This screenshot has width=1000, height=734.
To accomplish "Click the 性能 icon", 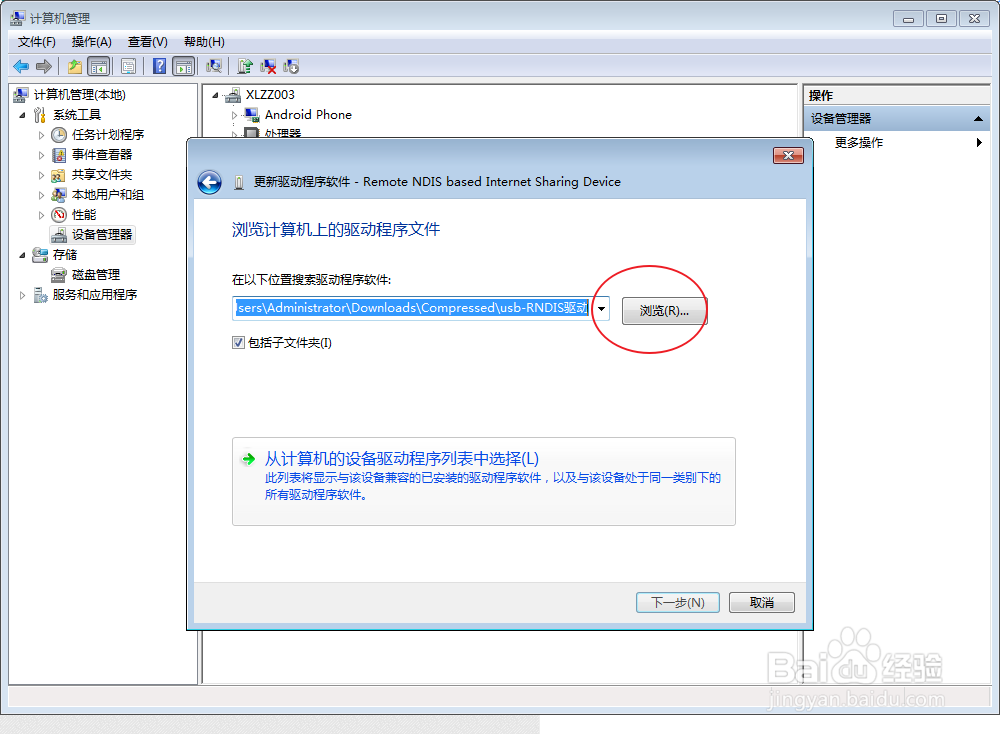I will tap(59, 215).
